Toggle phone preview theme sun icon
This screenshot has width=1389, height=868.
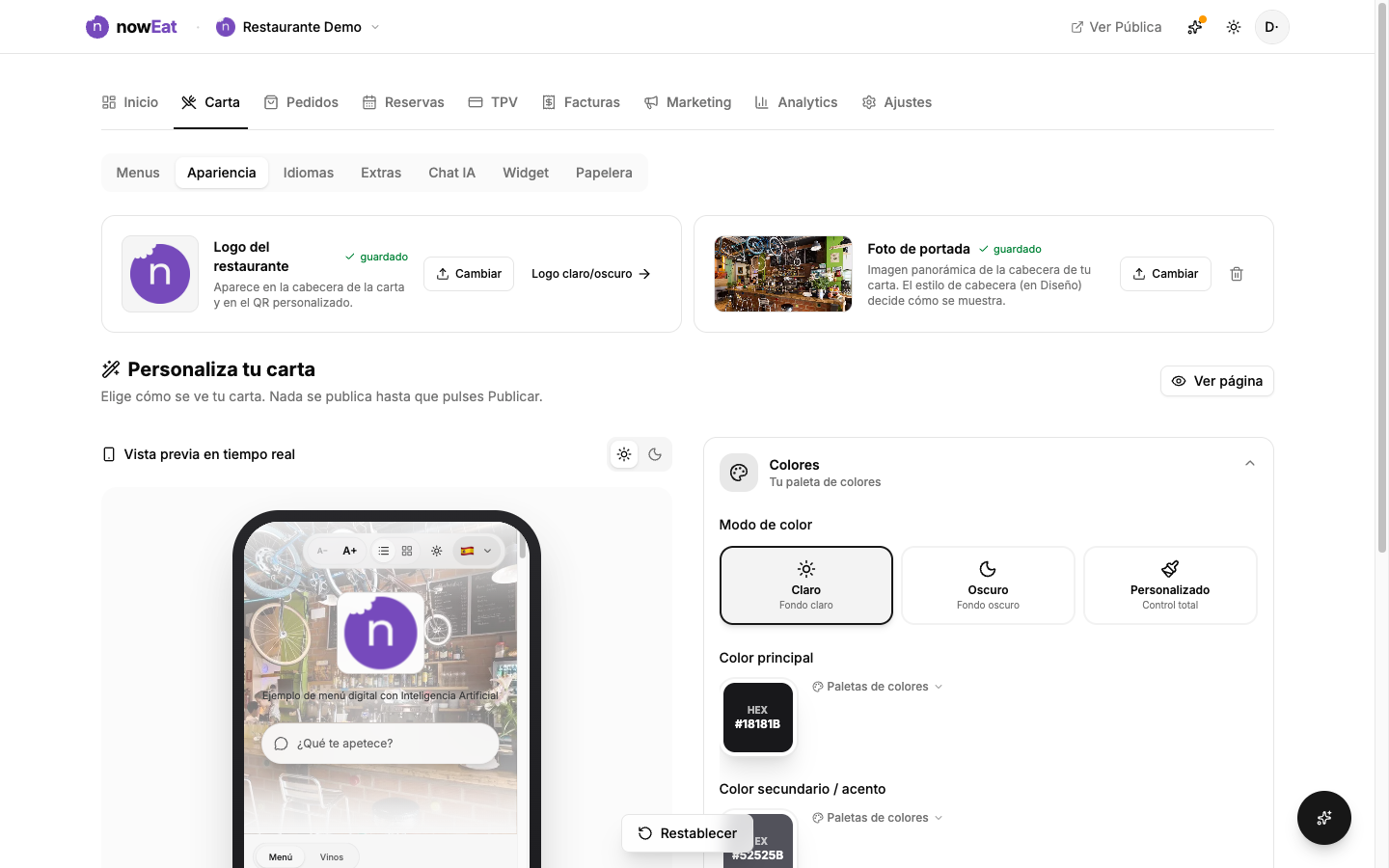[x=437, y=551]
